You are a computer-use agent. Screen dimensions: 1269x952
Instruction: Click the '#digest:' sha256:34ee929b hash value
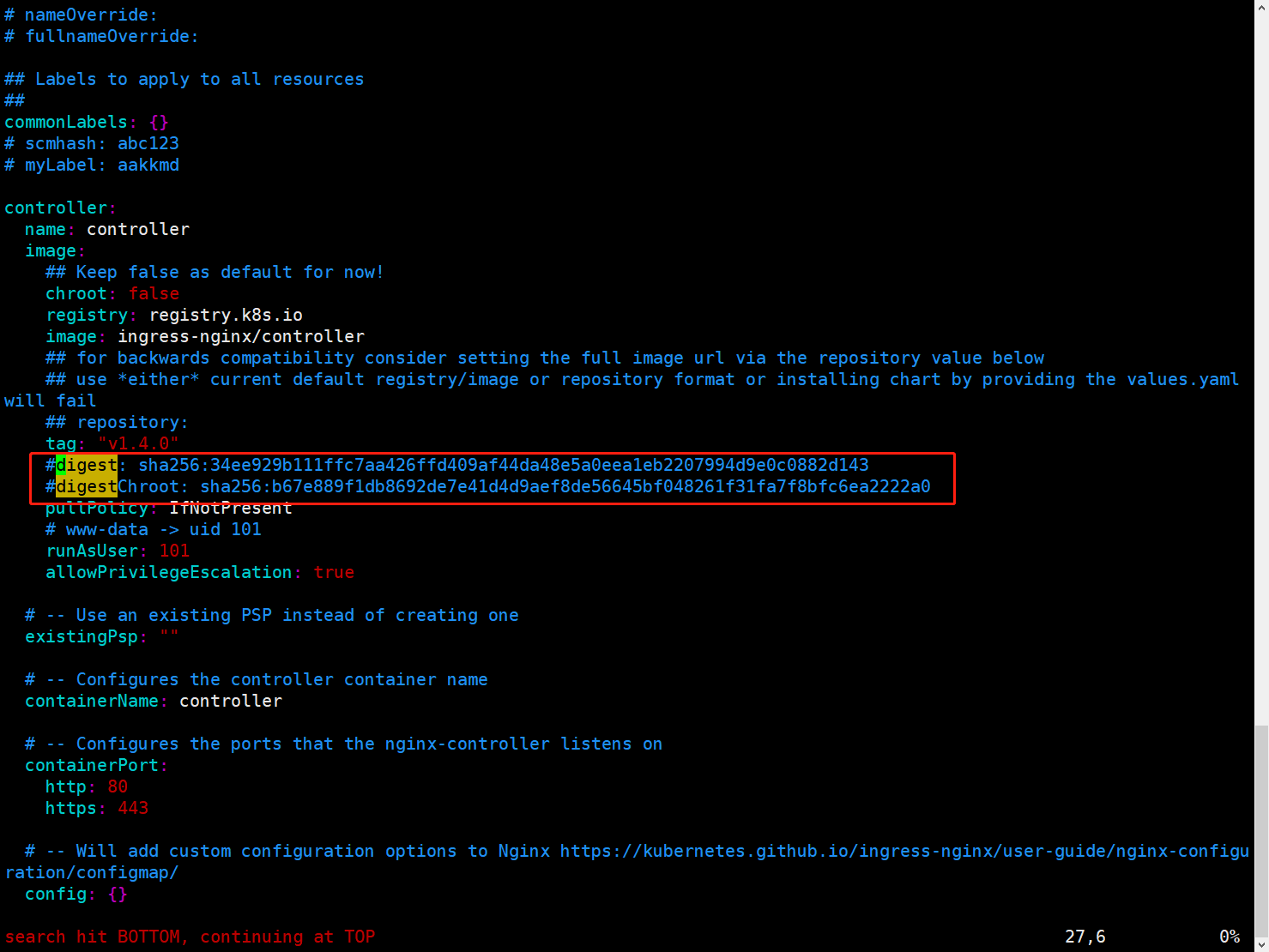pos(504,465)
